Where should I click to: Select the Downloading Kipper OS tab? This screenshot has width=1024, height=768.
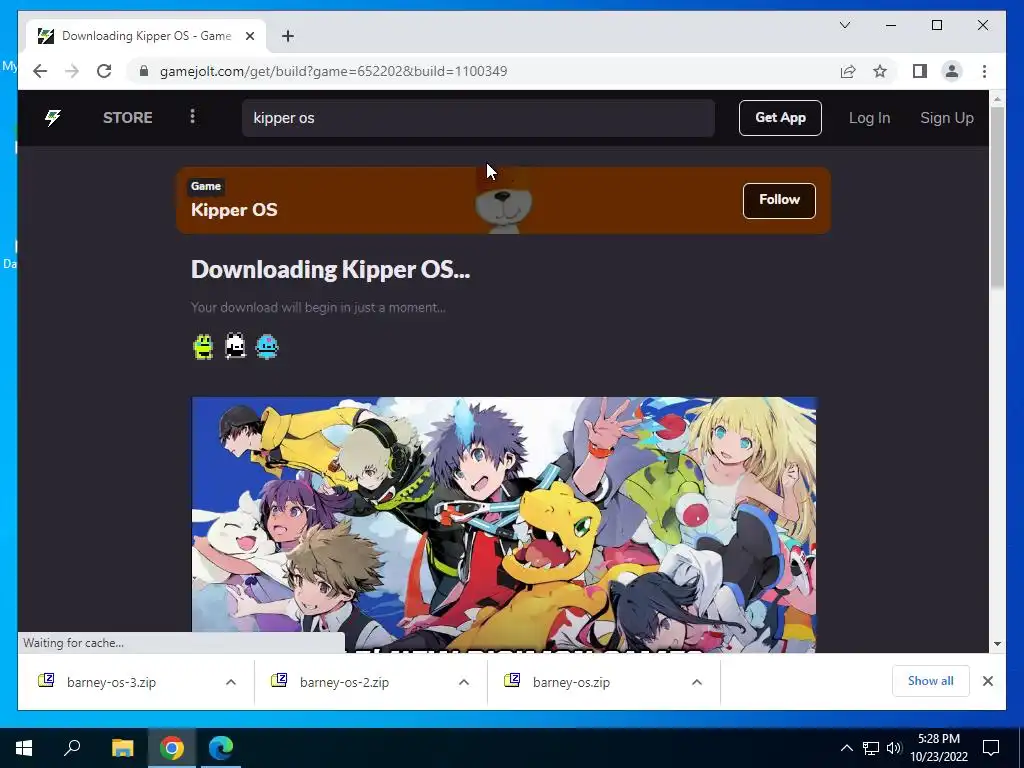click(146, 36)
